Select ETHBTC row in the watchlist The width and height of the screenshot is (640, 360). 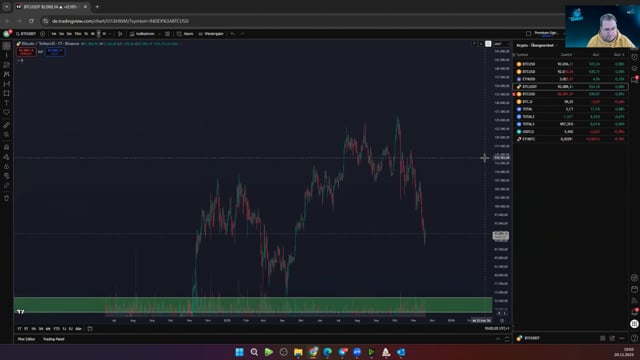click(x=571, y=139)
